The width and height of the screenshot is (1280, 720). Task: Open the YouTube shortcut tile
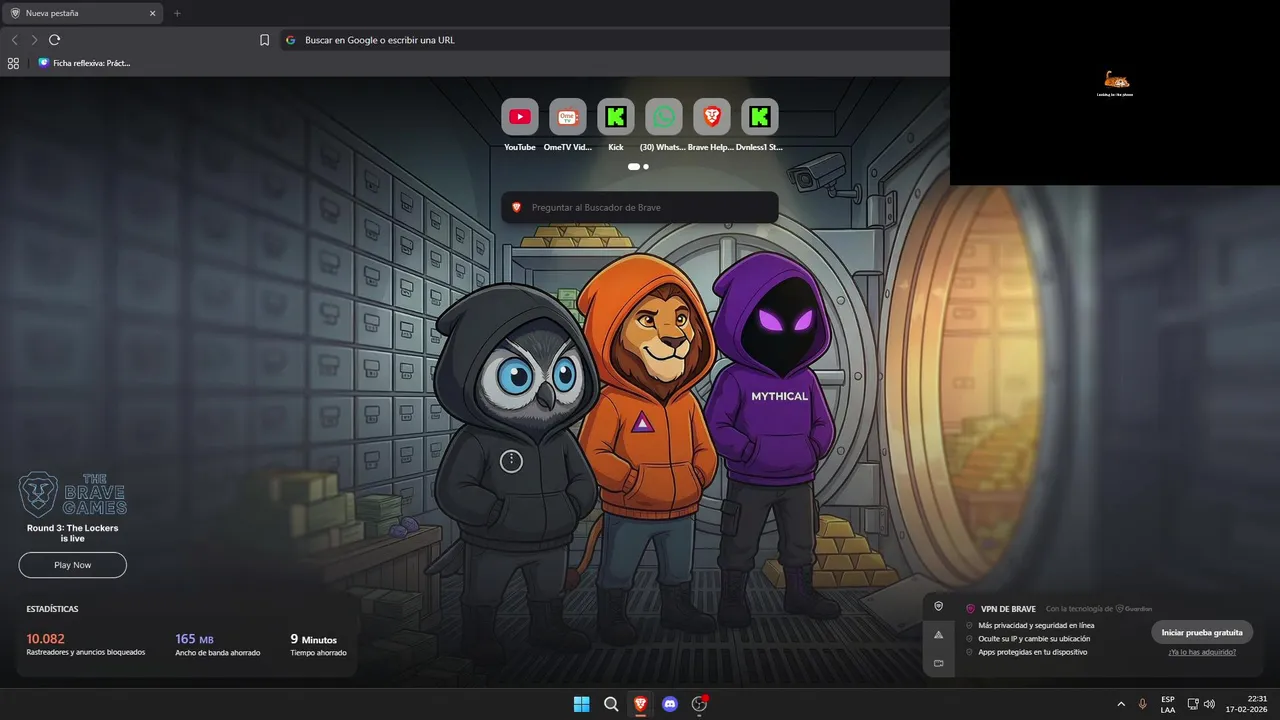tap(520, 117)
